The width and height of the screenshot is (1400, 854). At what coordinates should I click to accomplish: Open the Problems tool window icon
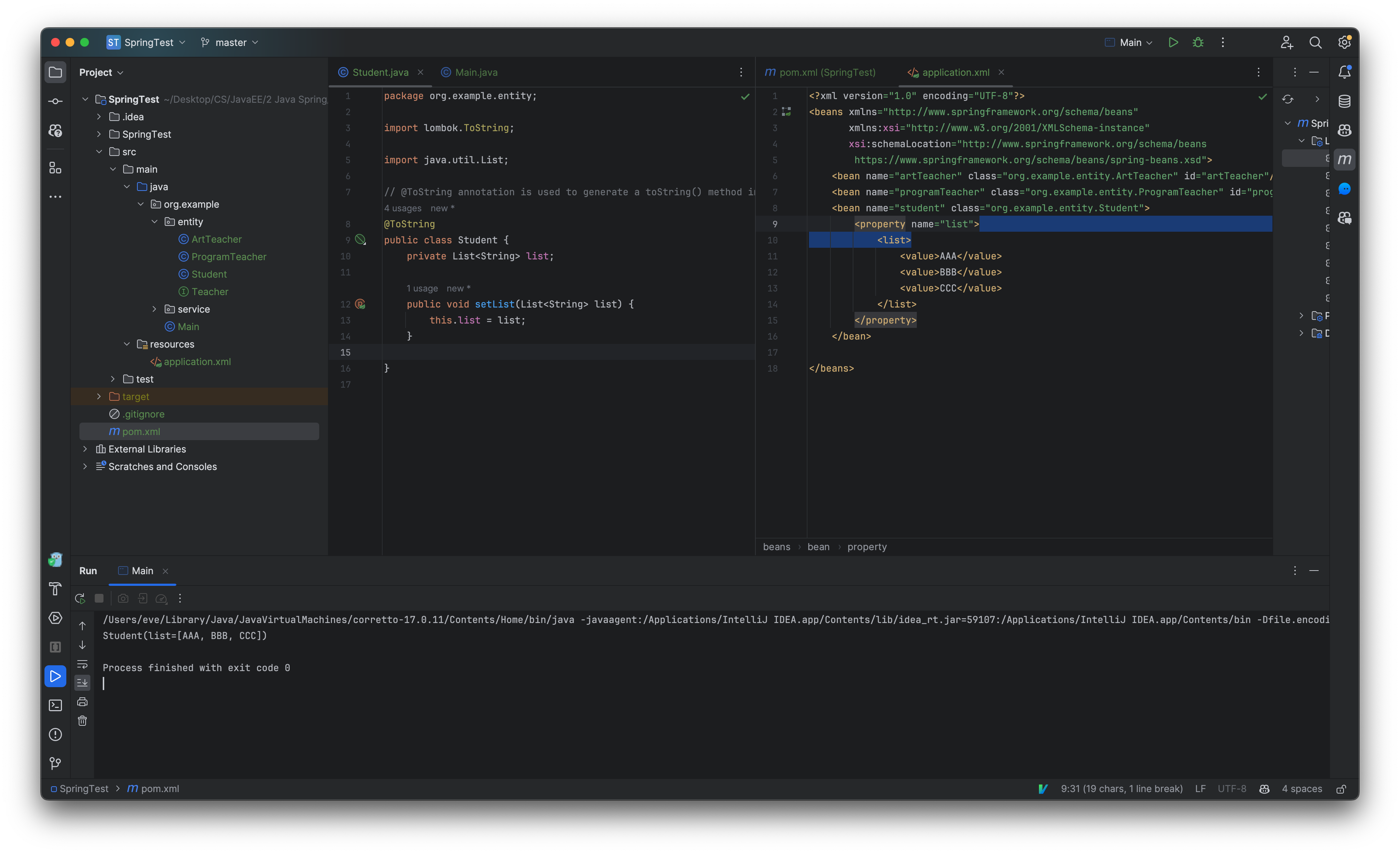click(x=55, y=734)
